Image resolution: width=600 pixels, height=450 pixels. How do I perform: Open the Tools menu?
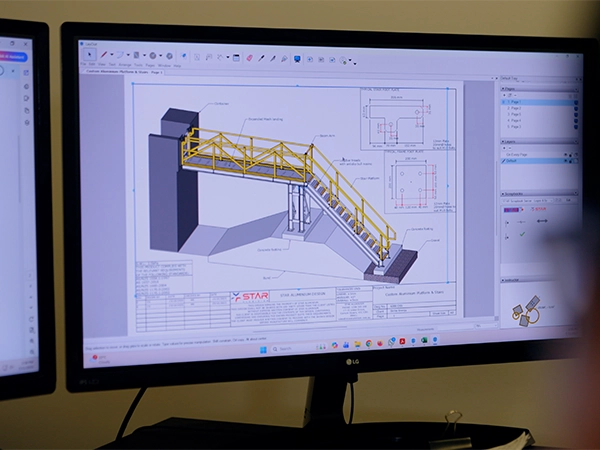point(138,65)
